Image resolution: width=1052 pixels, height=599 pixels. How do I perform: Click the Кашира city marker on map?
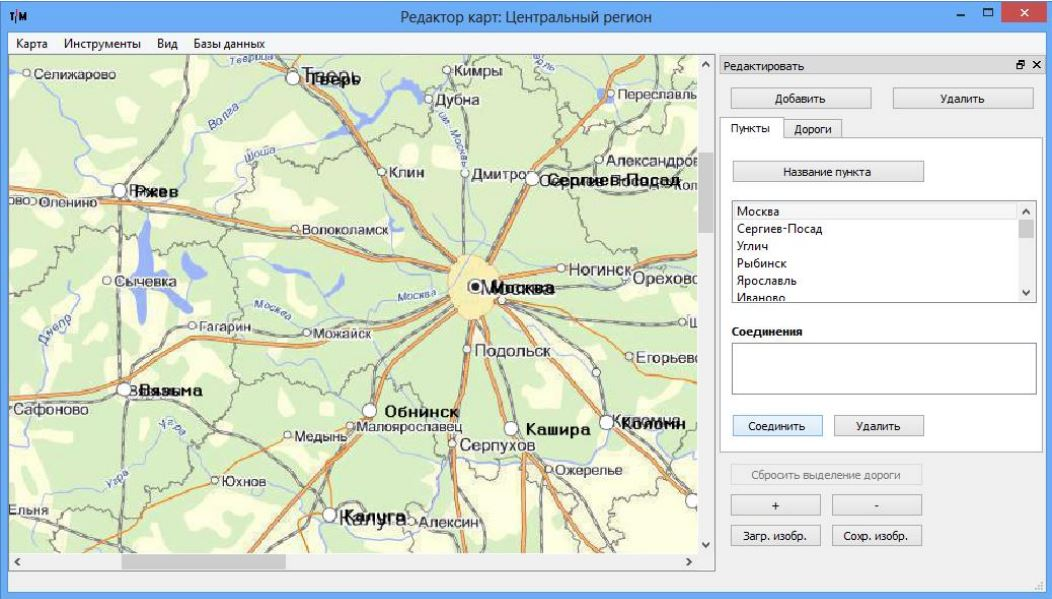click(509, 428)
